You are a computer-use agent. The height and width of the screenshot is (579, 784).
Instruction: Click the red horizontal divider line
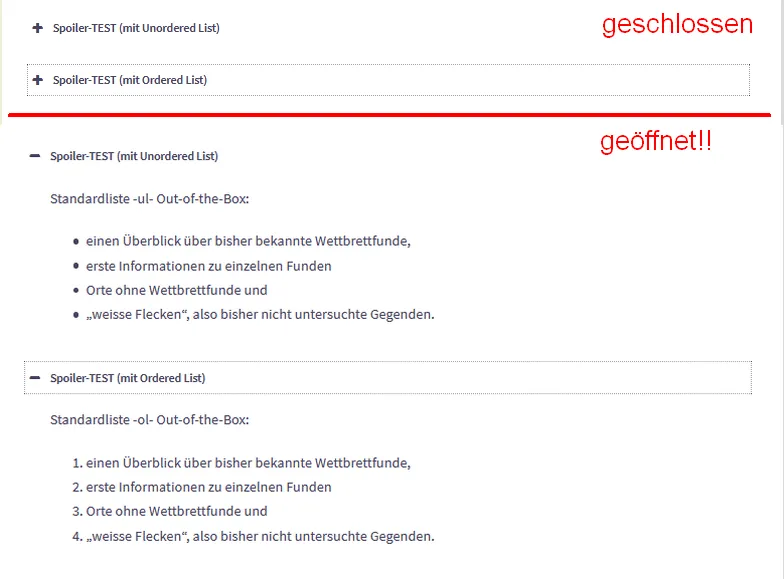point(390,115)
